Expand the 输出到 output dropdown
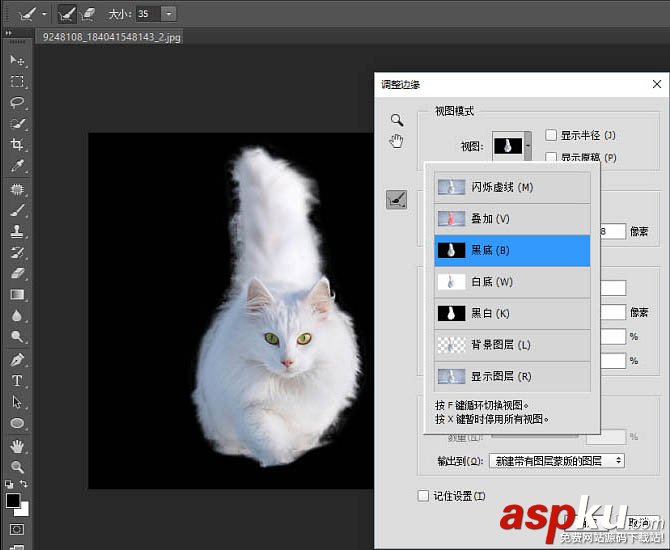Image resolution: width=670 pixels, height=550 pixels. click(556, 460)
